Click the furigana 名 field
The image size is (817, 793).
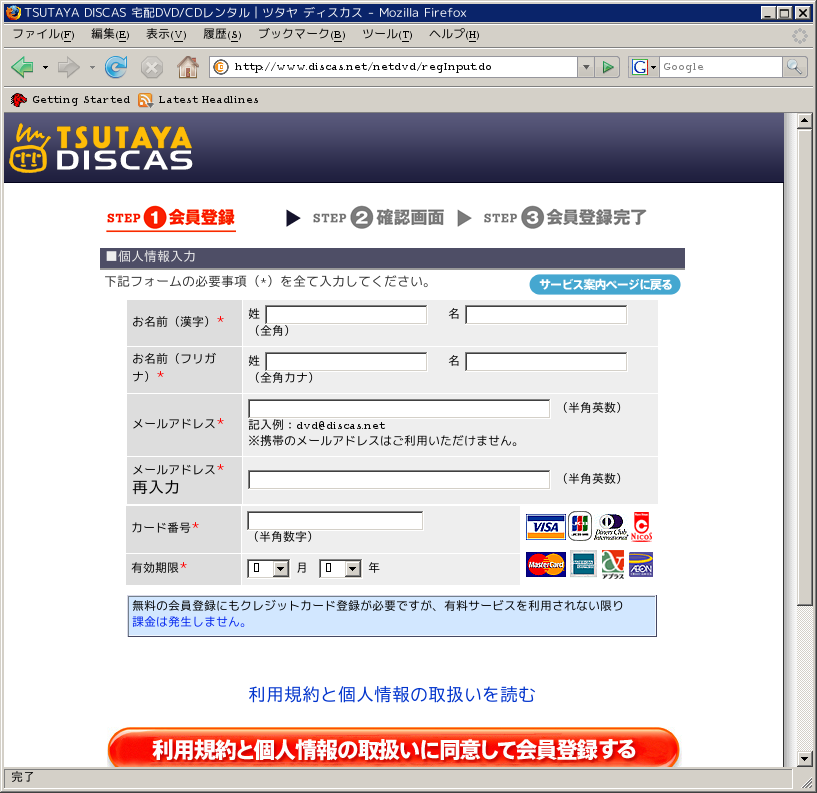point(546,362)
